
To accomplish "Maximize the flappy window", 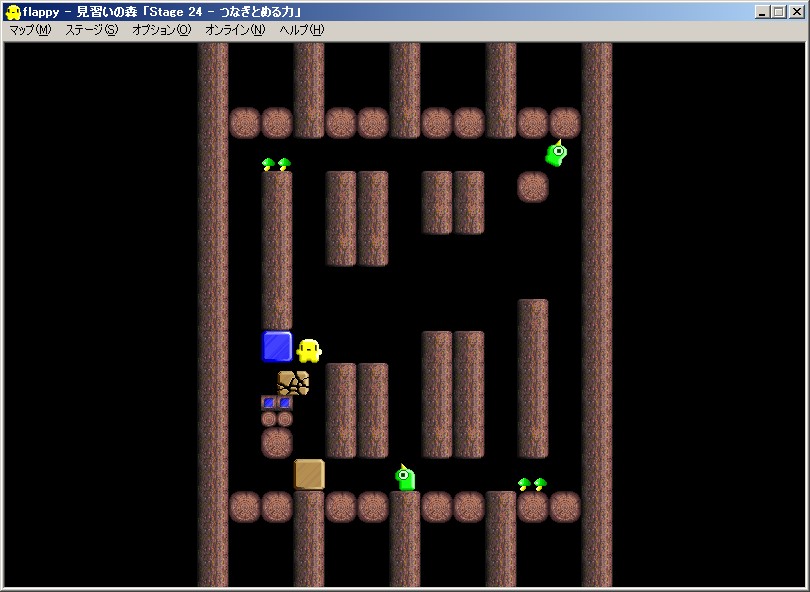I will (x=778, y=12).
